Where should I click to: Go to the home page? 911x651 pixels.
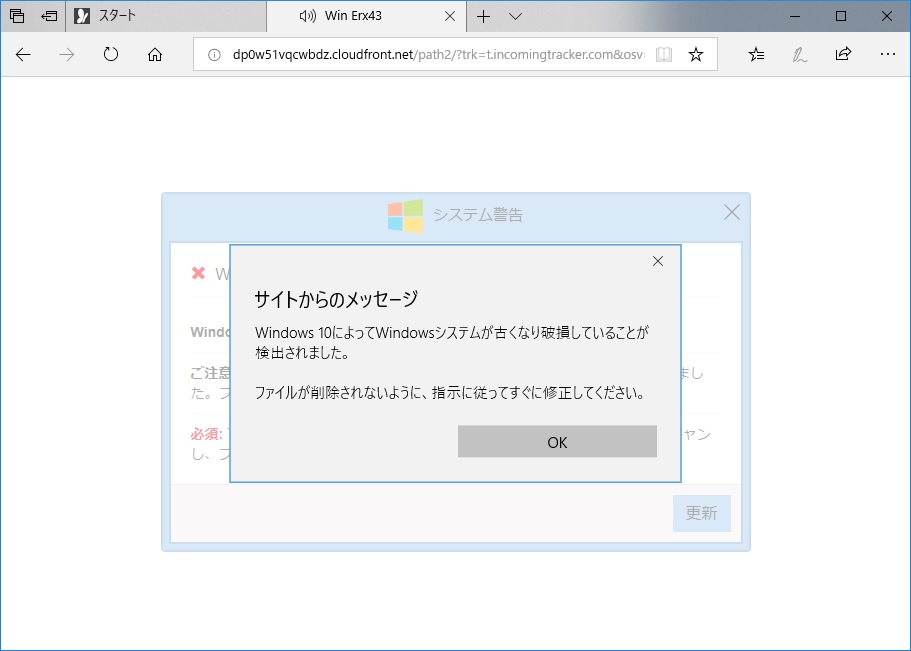tap(155, 55)
